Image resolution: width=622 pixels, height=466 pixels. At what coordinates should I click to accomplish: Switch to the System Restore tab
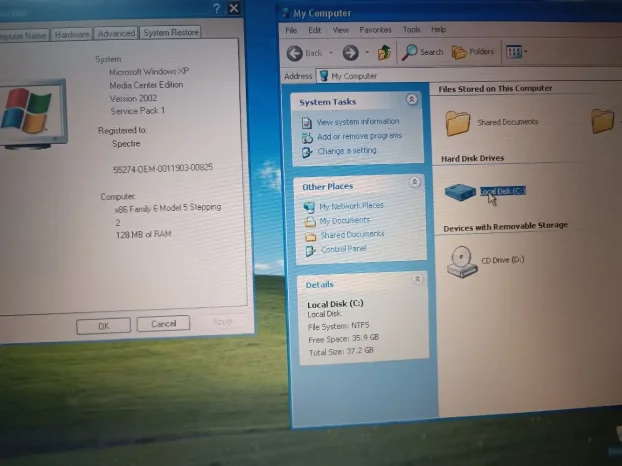tap(171, 33)
